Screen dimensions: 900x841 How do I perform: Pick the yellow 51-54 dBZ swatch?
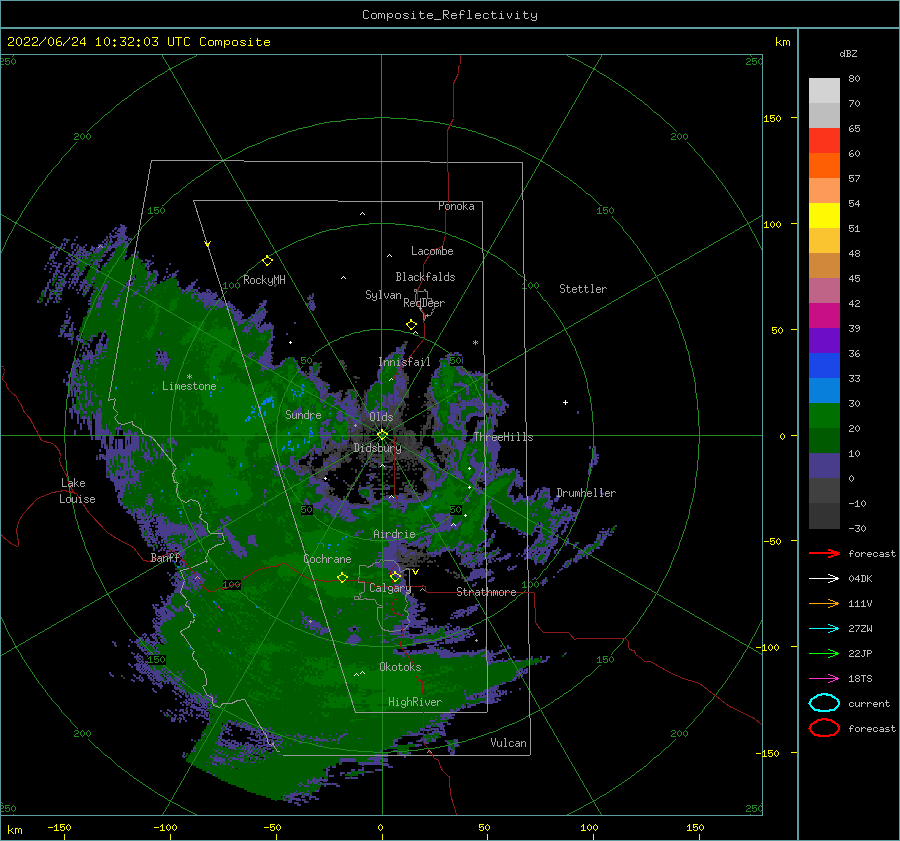pos(824,215)
